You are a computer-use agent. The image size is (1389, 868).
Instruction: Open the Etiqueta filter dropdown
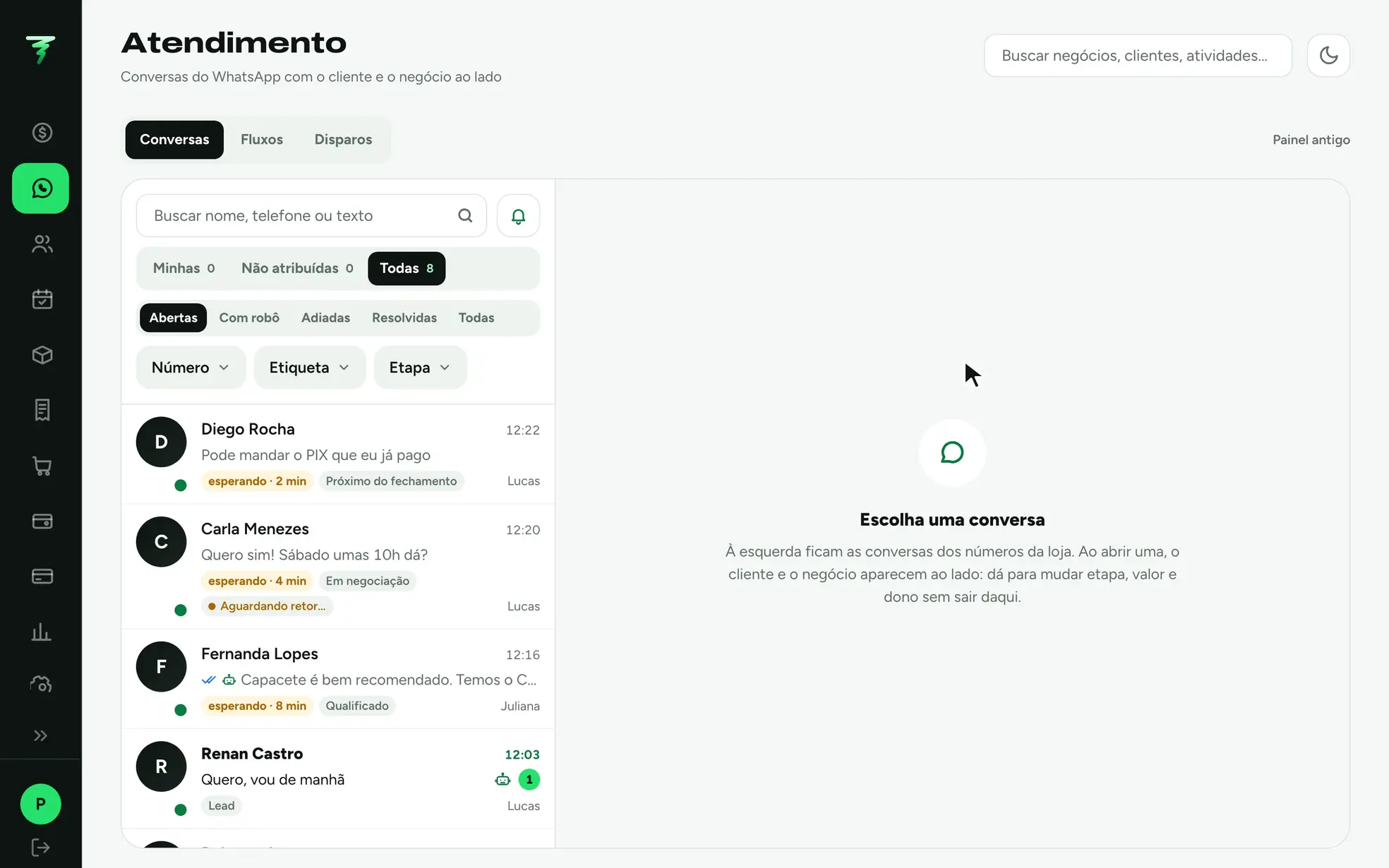click(310, 367)
